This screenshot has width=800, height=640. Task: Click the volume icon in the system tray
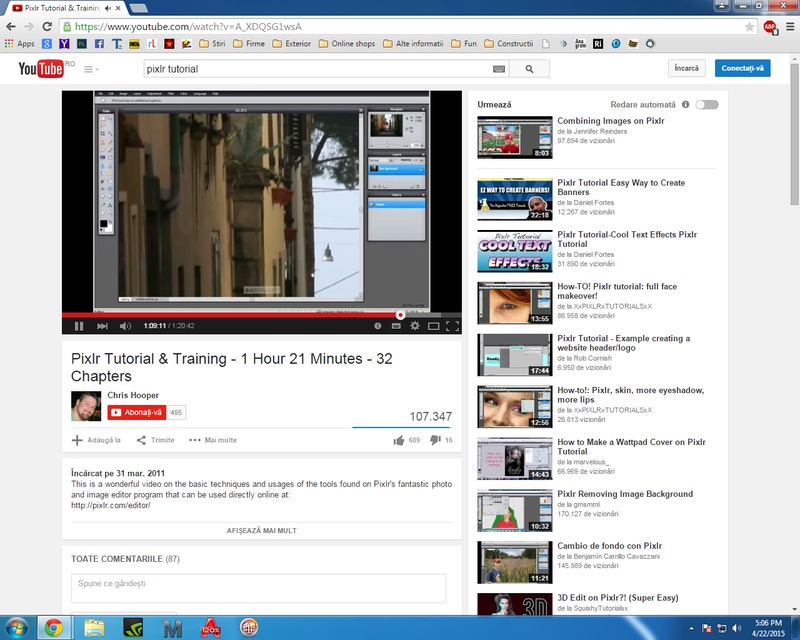736,628
